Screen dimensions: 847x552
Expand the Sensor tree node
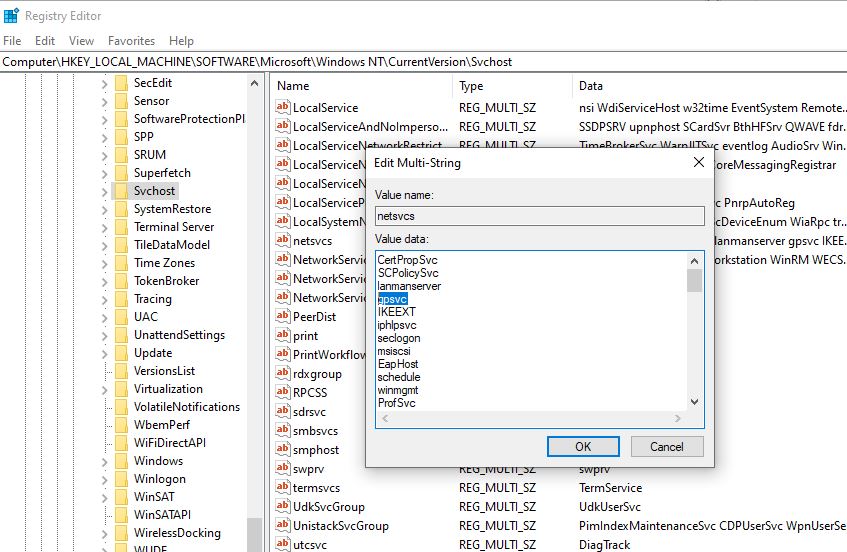point(104,102)
